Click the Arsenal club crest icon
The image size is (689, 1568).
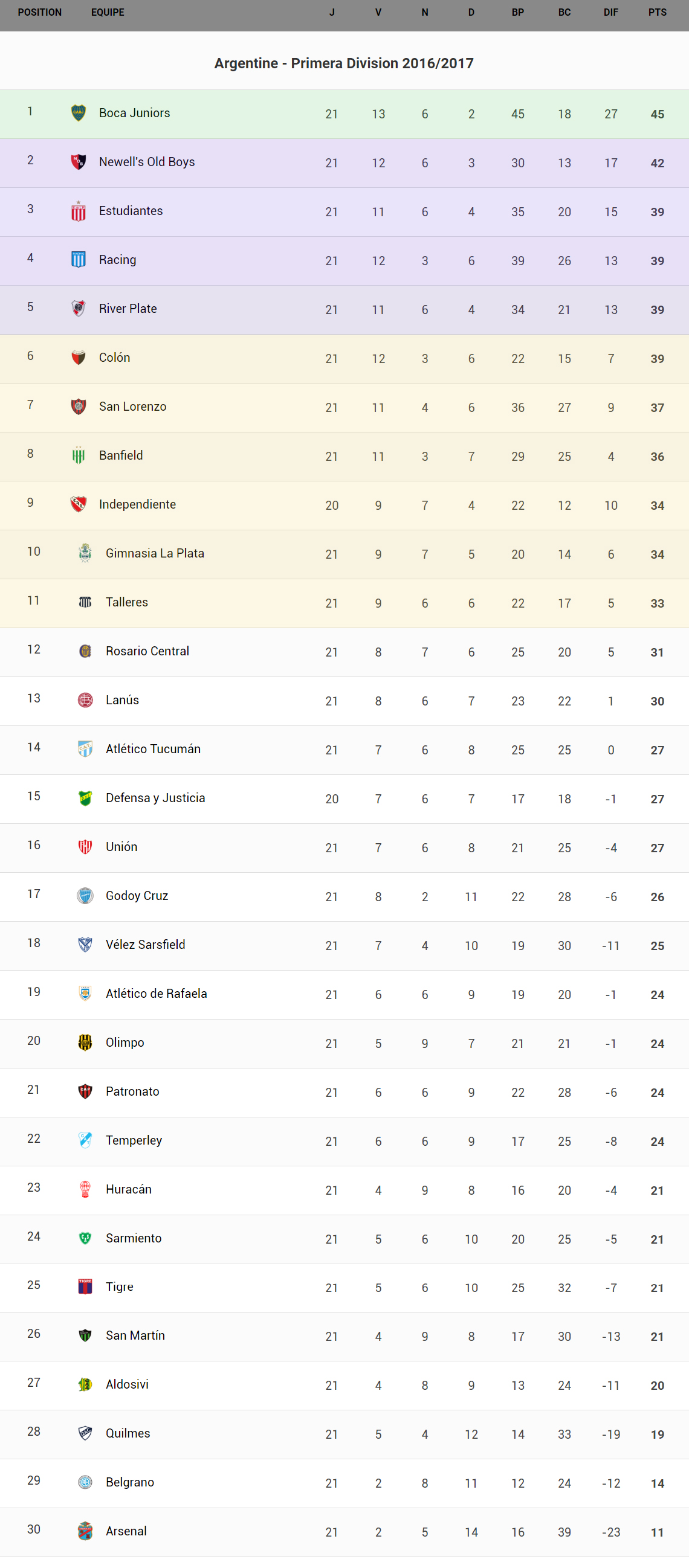[x=85, y=1531]
